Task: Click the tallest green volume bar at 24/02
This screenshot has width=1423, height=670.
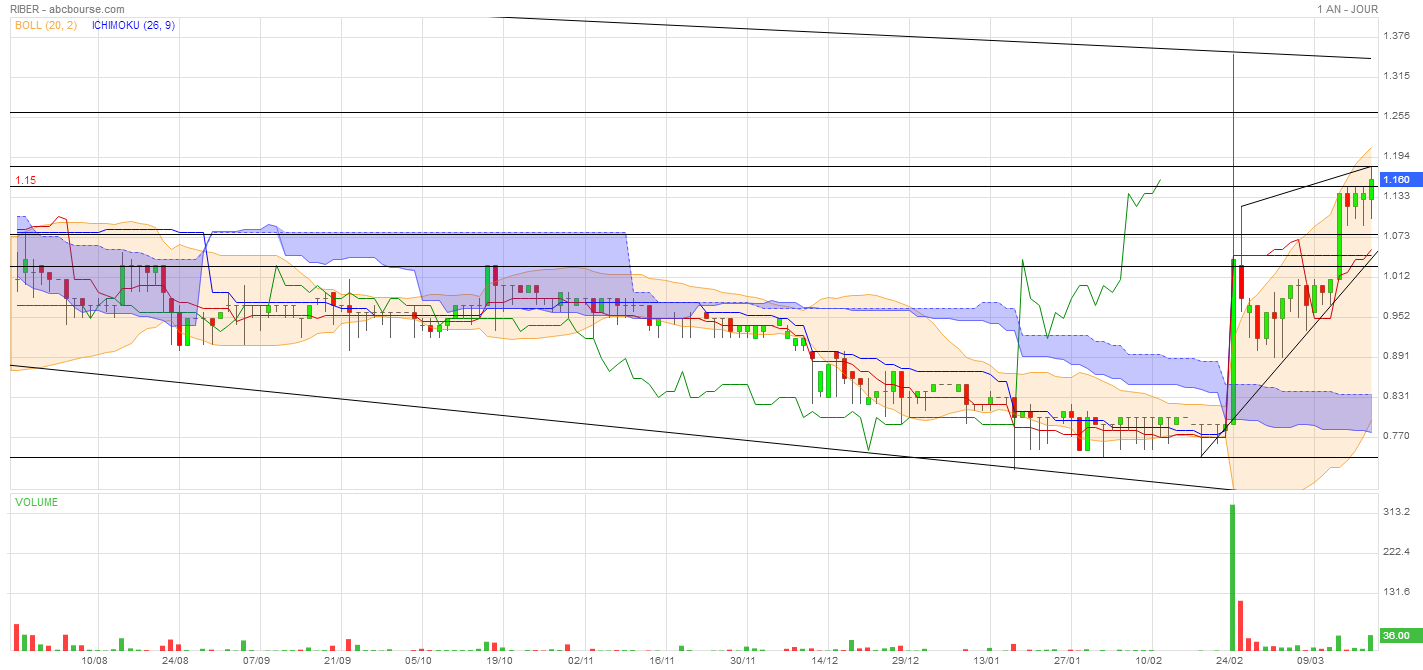Action: click(1233, 577)
